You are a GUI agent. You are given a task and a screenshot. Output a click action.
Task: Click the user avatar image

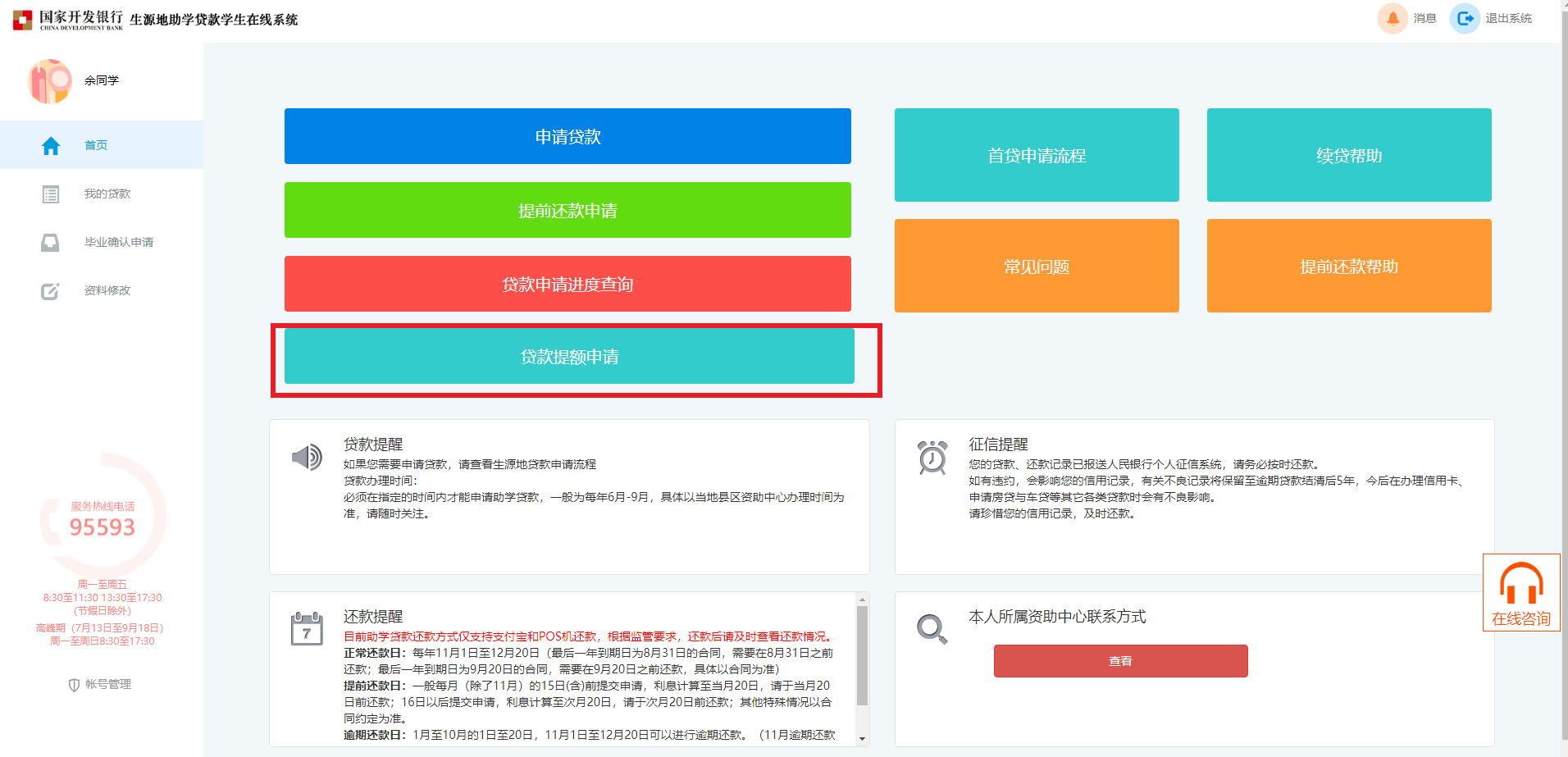tap(50, 81)
